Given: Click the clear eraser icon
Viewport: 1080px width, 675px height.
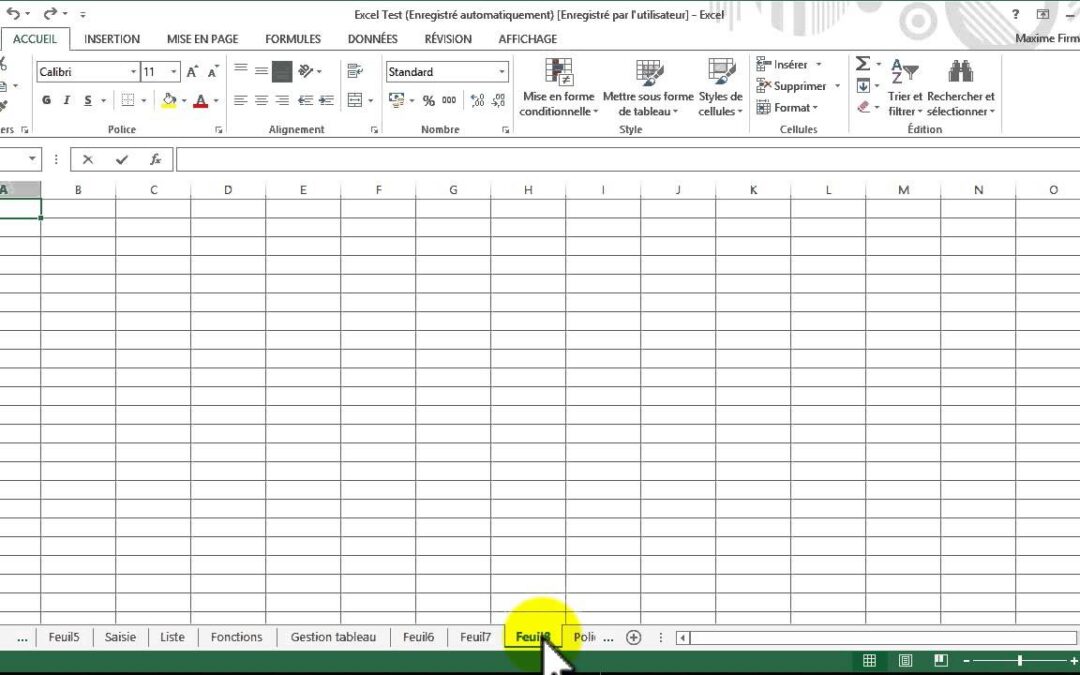Looking at the screenshot, I should click(x=863, y=107).
